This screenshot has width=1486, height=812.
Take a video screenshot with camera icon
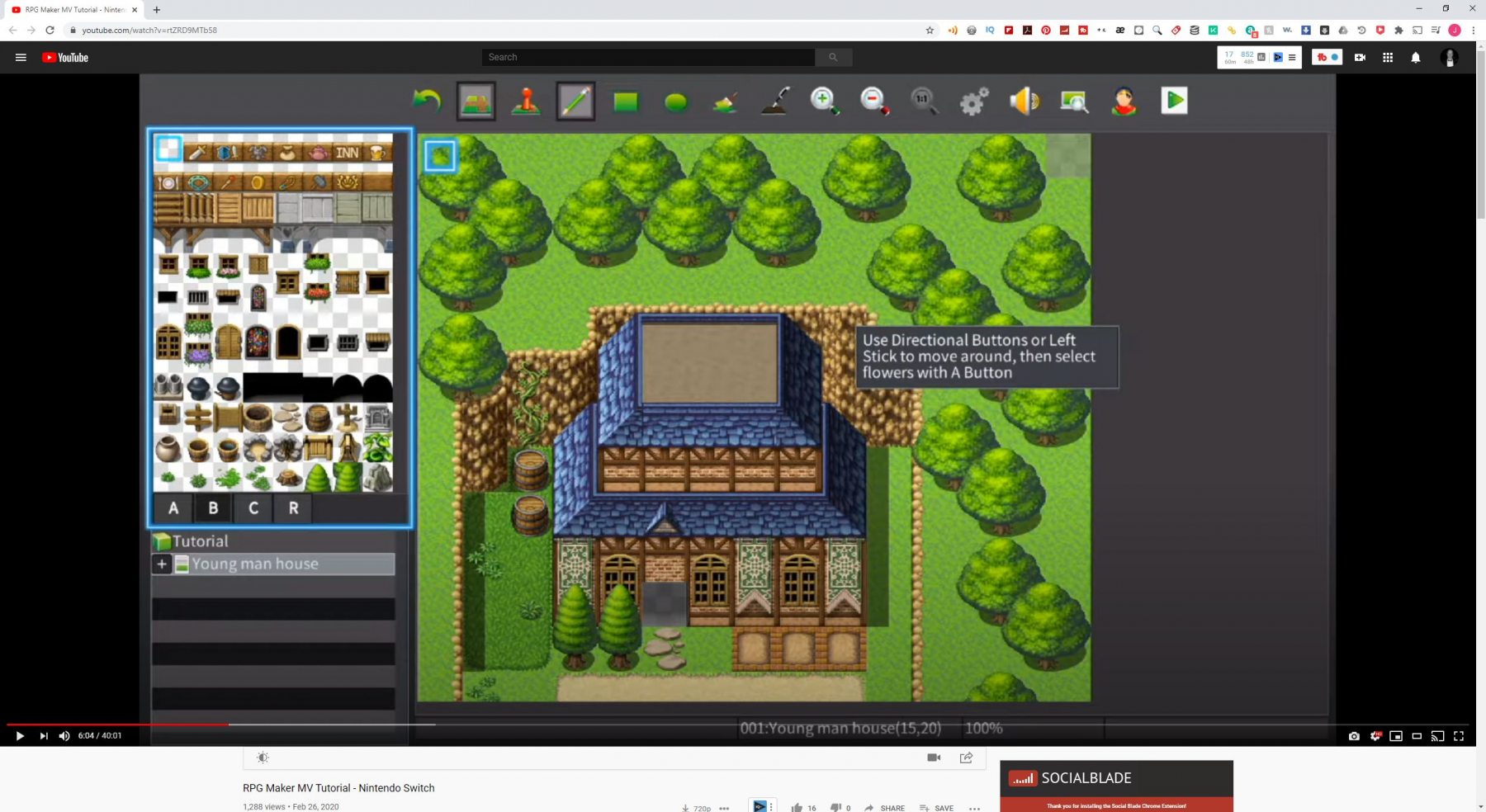point(1354,736)
